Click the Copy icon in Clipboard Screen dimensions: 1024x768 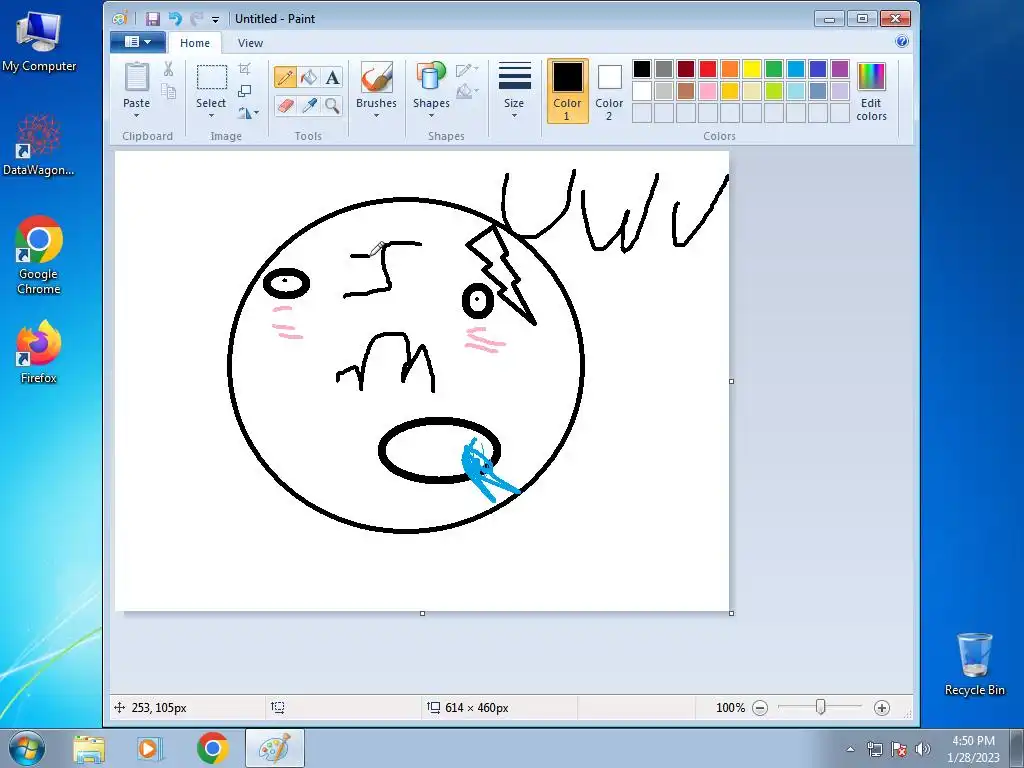(x=168, y=91)
